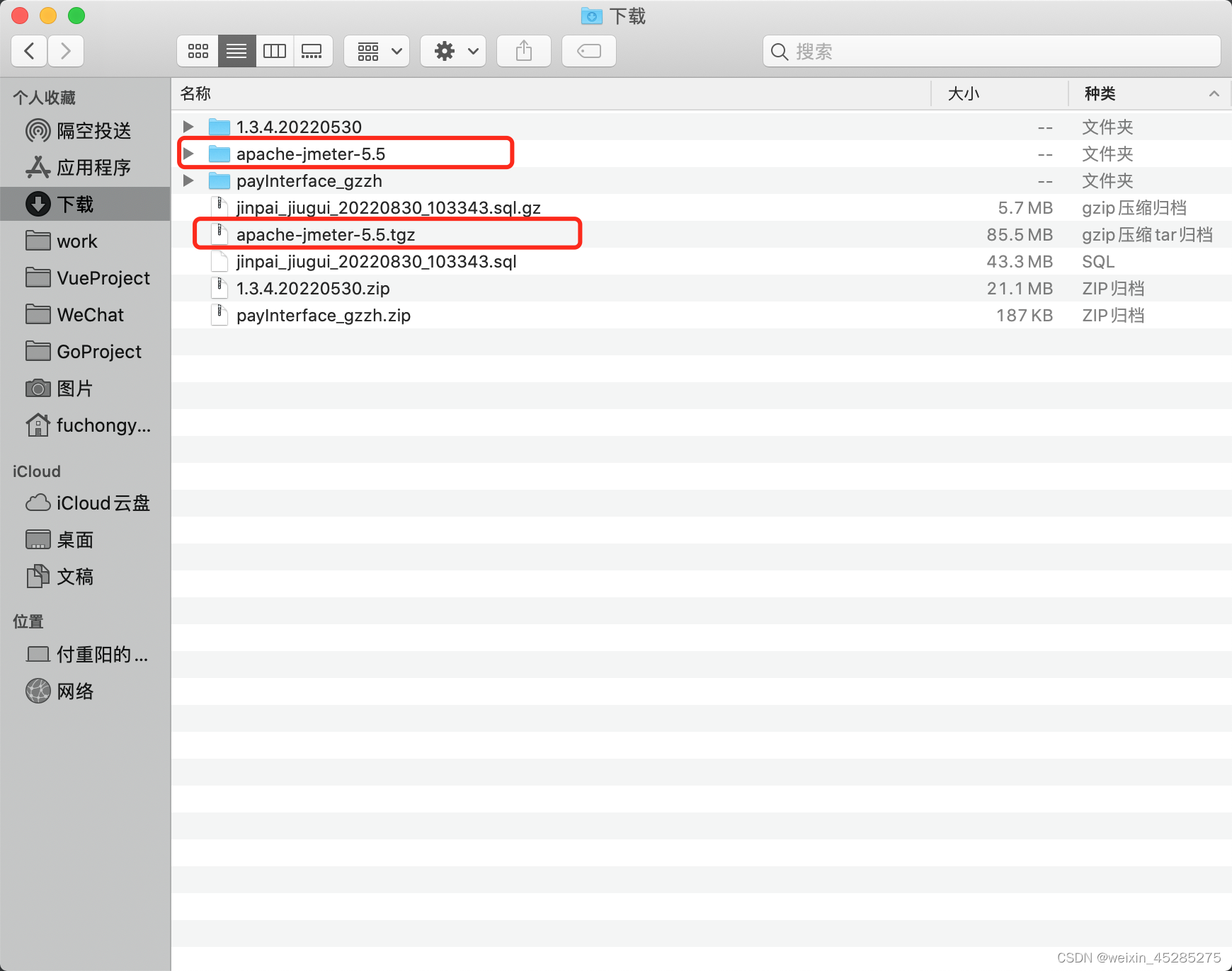This screenshot has width=1232, height=971.
Task: Select the apache-jmeter-5.5 folder
Action: (x=701, y=154)
